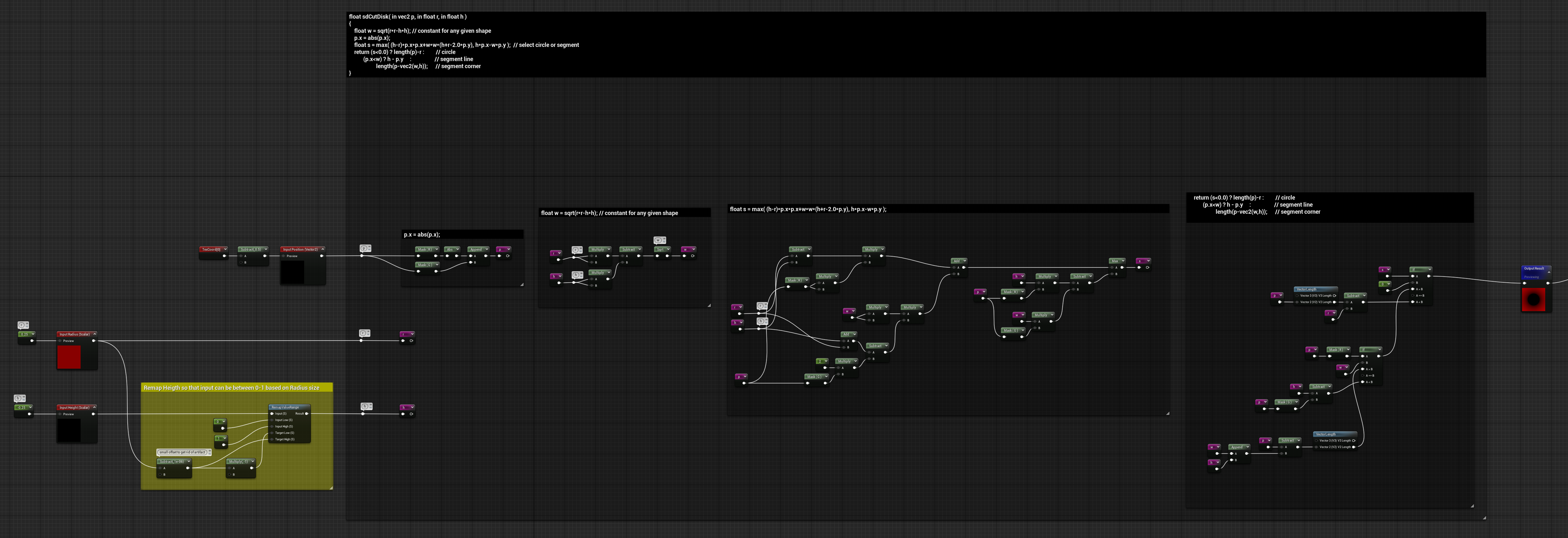1568x538 pixels.
Task: Expand the -0.25 constant node
Action: (30, 407)
